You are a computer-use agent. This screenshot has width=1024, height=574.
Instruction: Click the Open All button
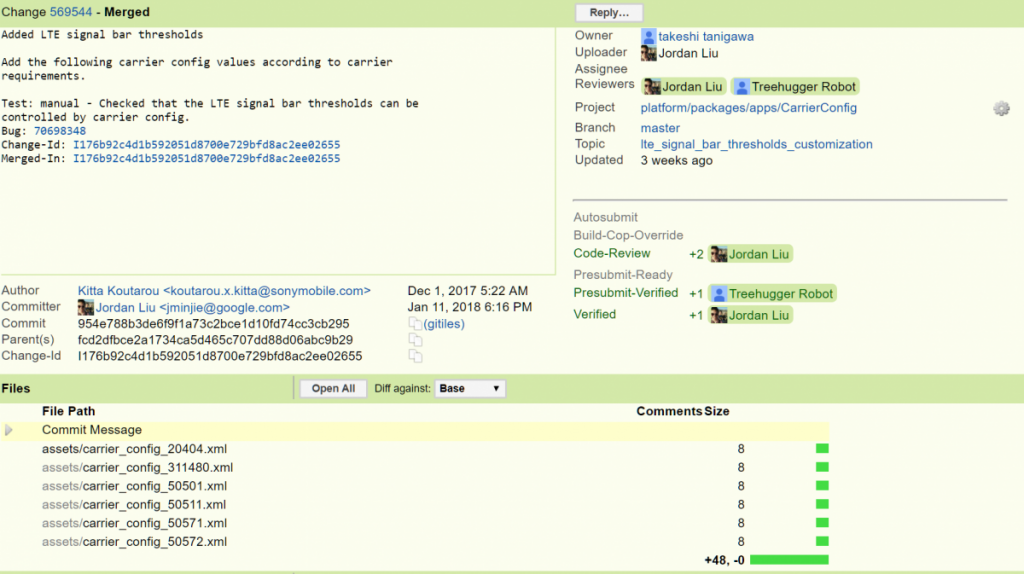click(333, 389)
